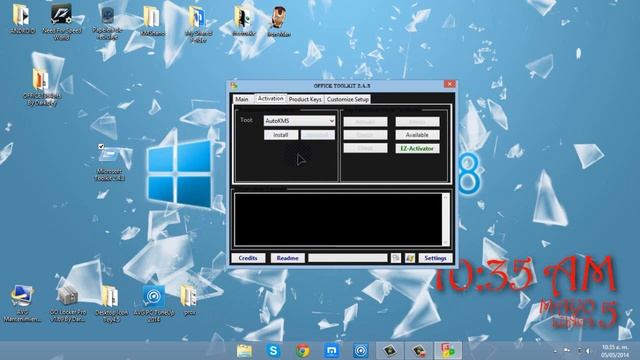Viewport: 640px width, 360px height.
Task: Click the Available button
Action: point(417,135)
